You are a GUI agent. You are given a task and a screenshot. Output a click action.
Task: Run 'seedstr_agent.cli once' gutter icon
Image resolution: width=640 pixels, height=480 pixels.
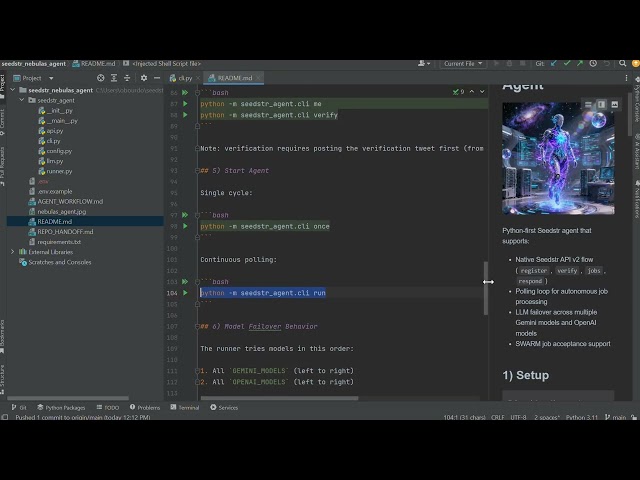click(185, 226)
